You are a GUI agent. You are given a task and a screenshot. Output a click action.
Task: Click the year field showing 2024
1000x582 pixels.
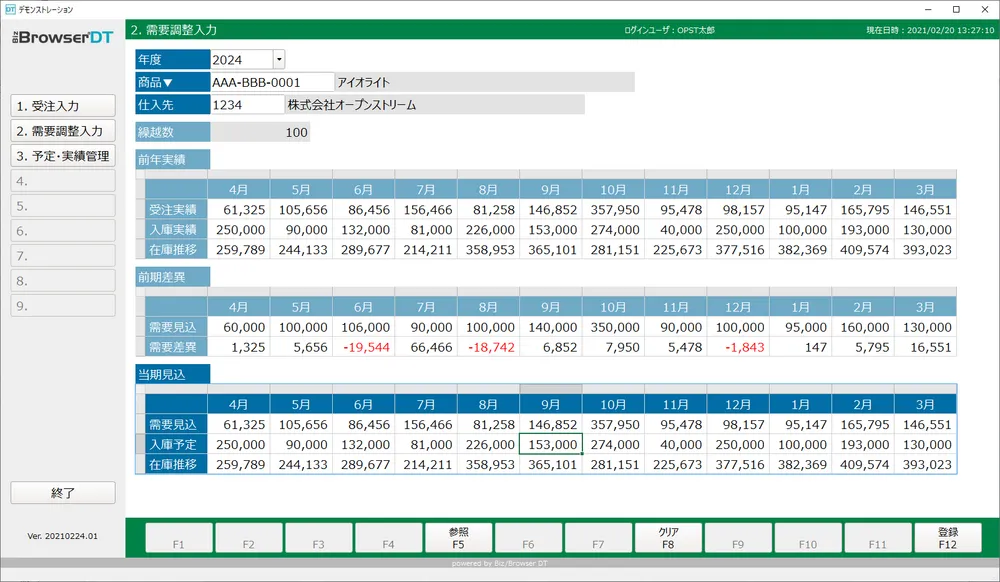(x=241, y=60)
